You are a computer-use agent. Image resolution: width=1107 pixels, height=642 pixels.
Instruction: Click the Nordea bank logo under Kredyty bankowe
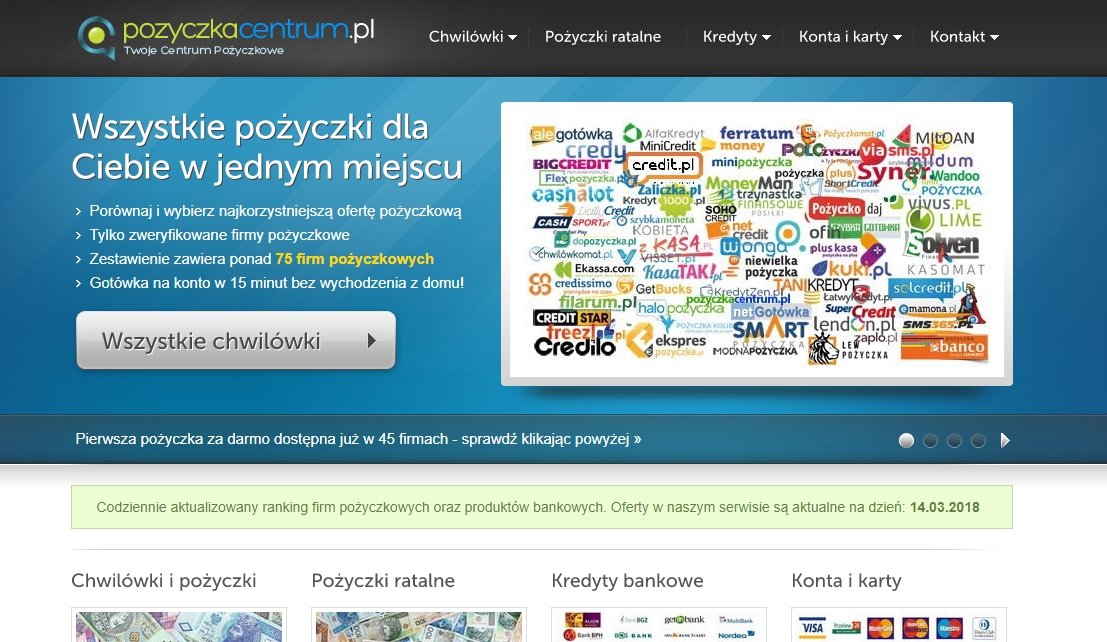point(733,633)
